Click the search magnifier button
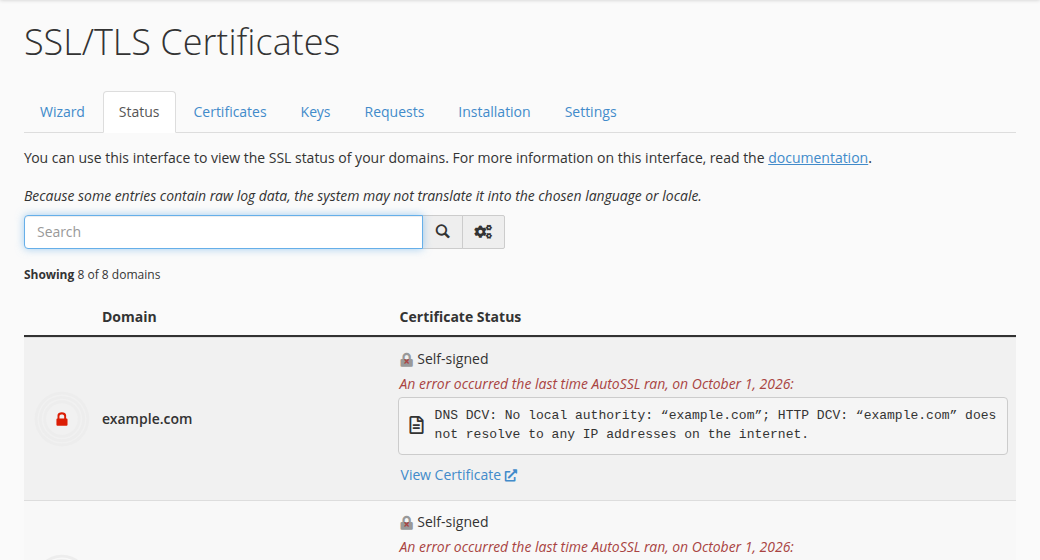The image size is (1040, 560). [x=442, y=232]
